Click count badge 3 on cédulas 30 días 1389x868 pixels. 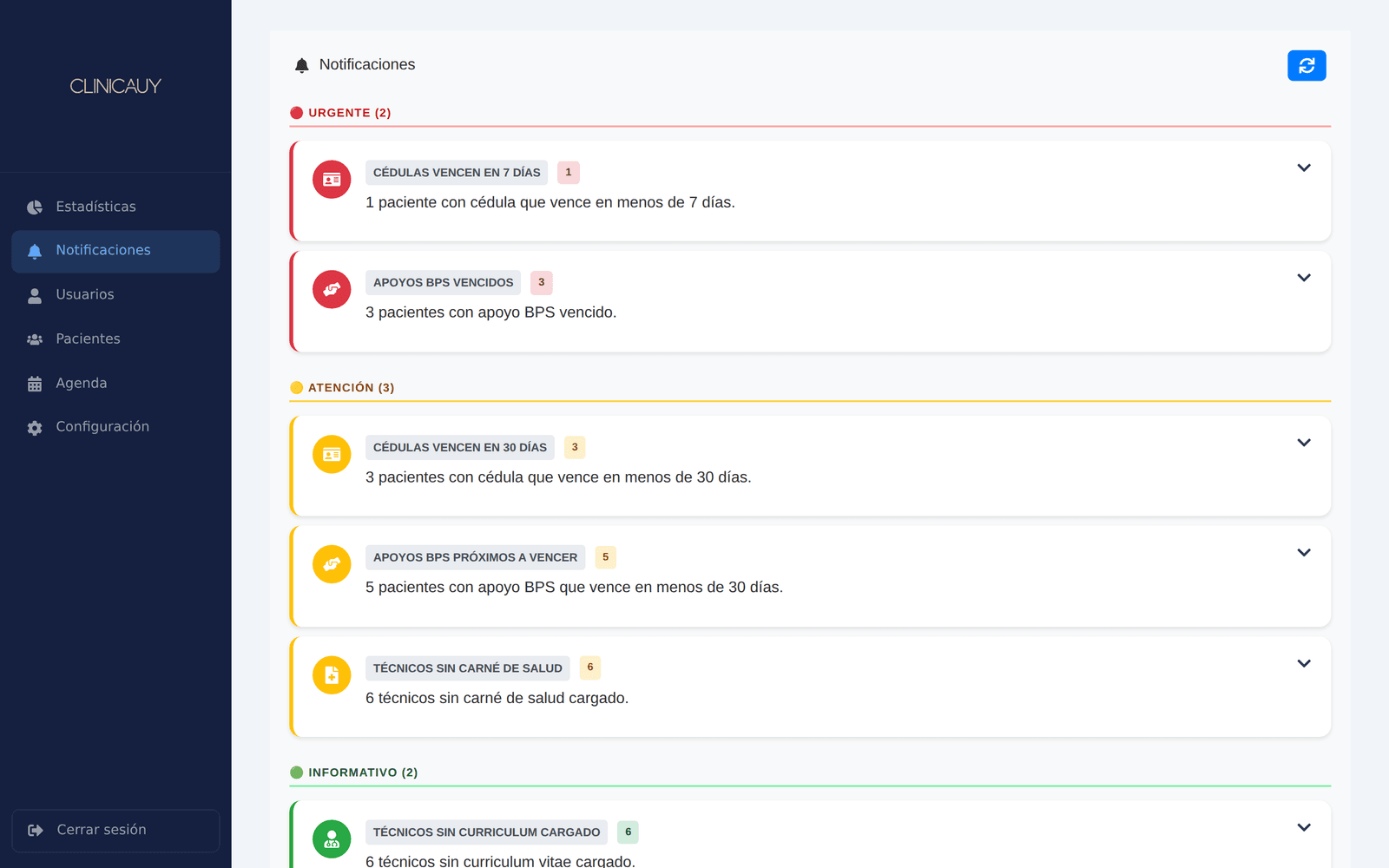575,448
